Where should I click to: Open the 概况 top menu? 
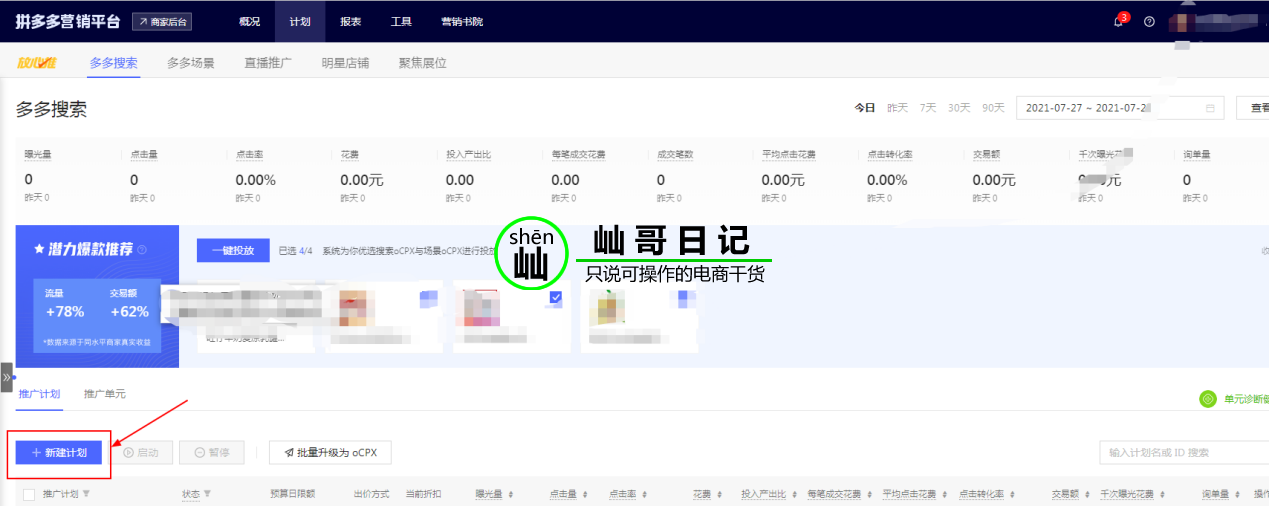[250, 21]
